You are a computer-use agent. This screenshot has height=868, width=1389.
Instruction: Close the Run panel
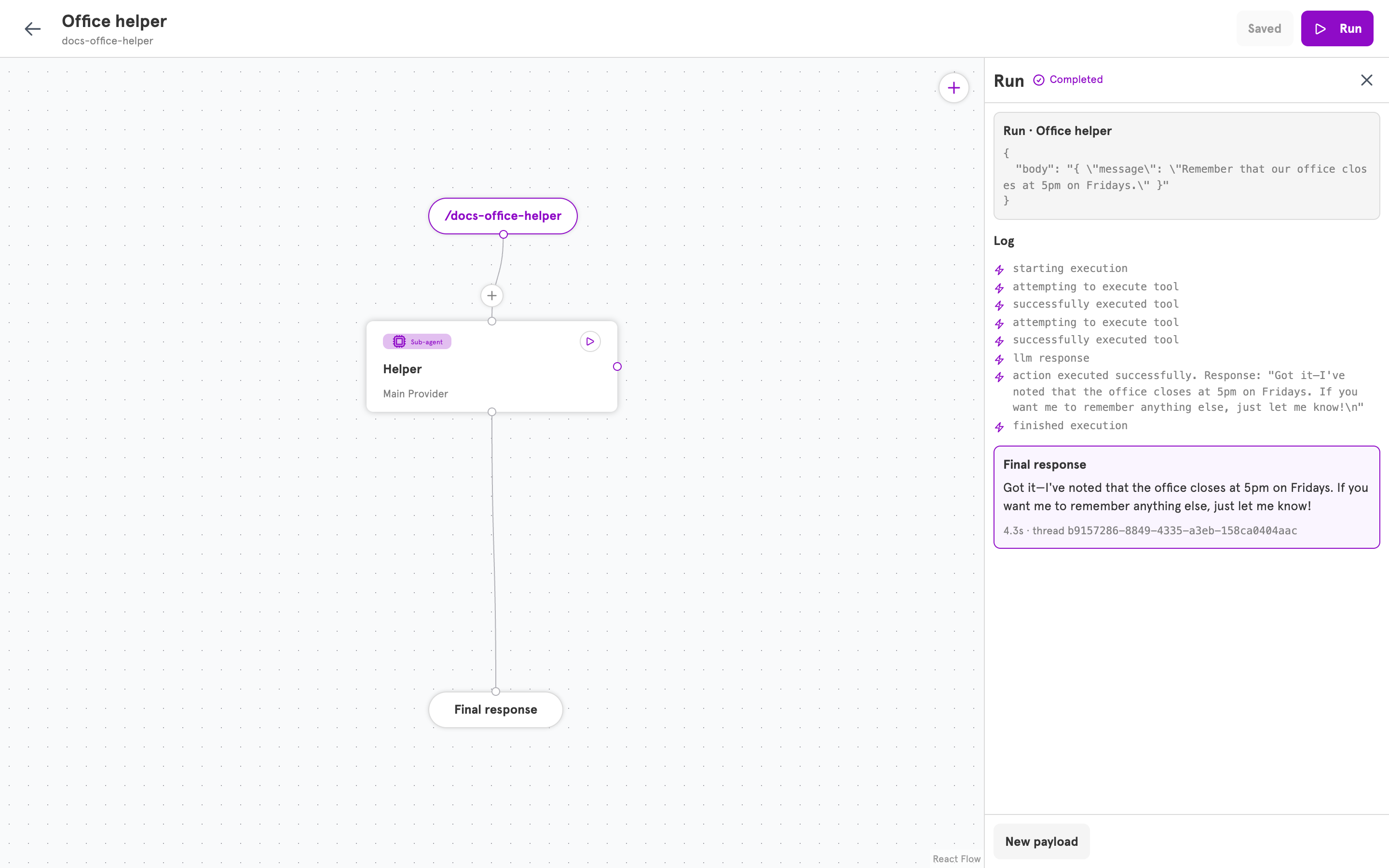[1367, 80]
